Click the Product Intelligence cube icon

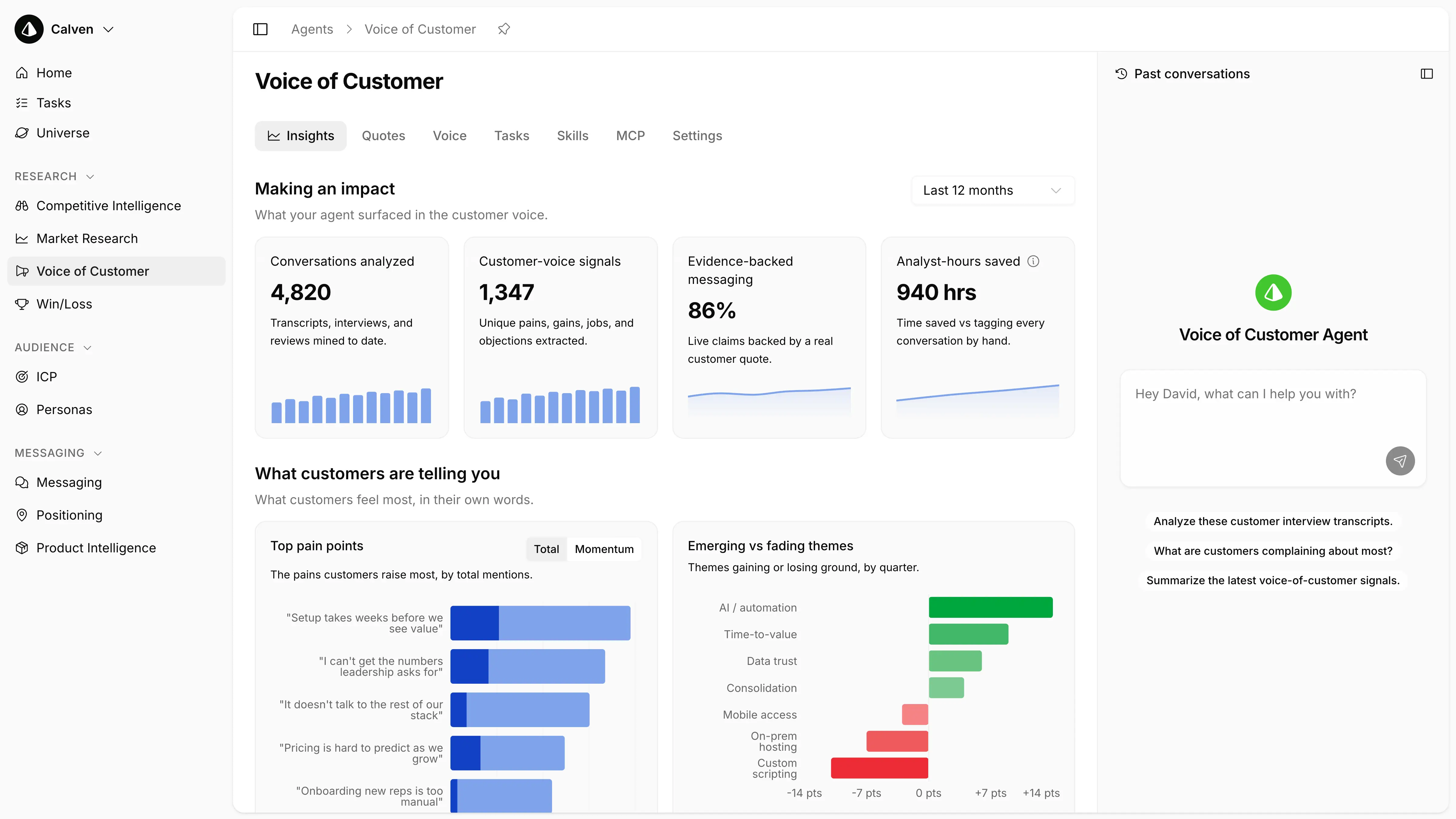click(22, 548)
